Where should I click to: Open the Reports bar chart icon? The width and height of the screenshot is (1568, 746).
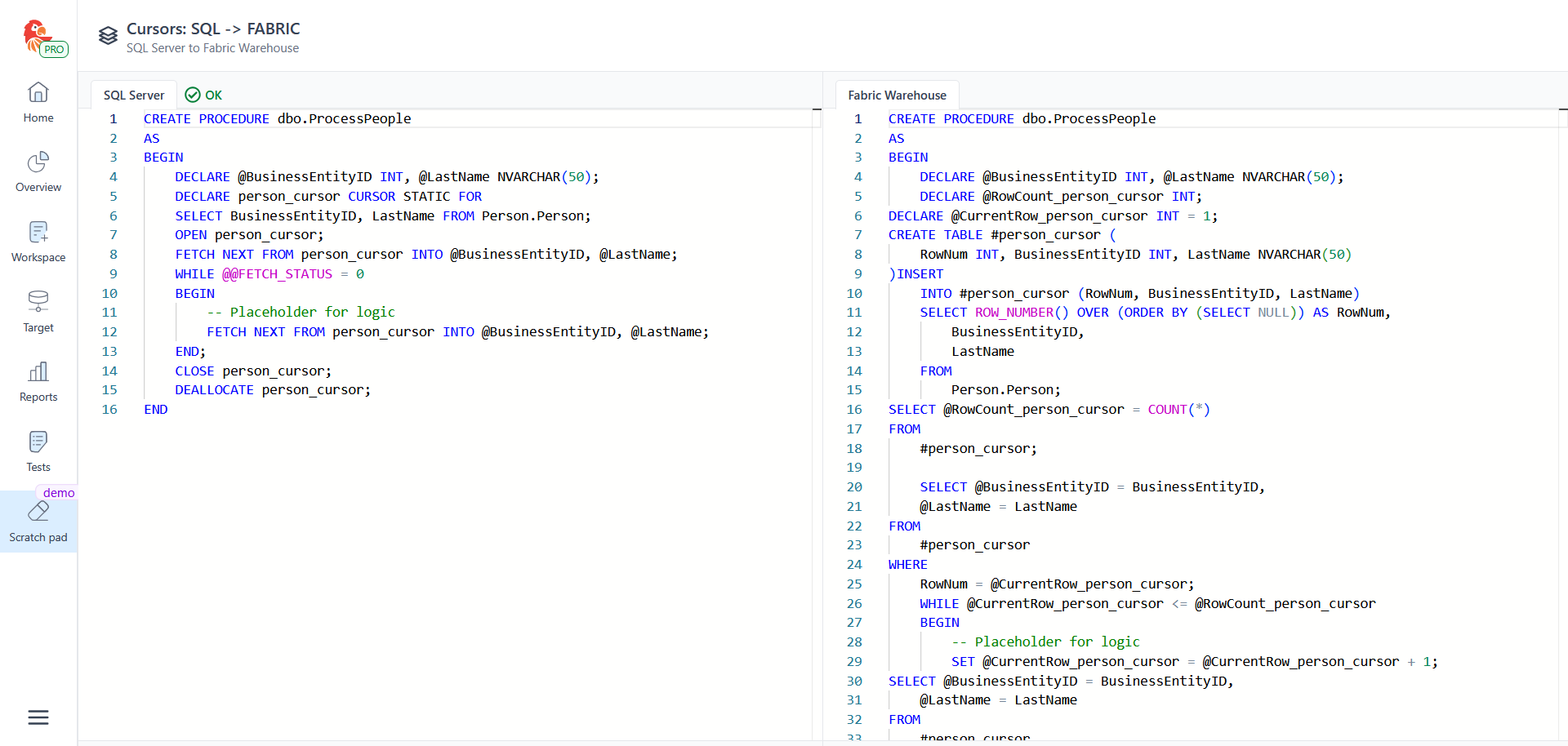click(x=38, y=372)
